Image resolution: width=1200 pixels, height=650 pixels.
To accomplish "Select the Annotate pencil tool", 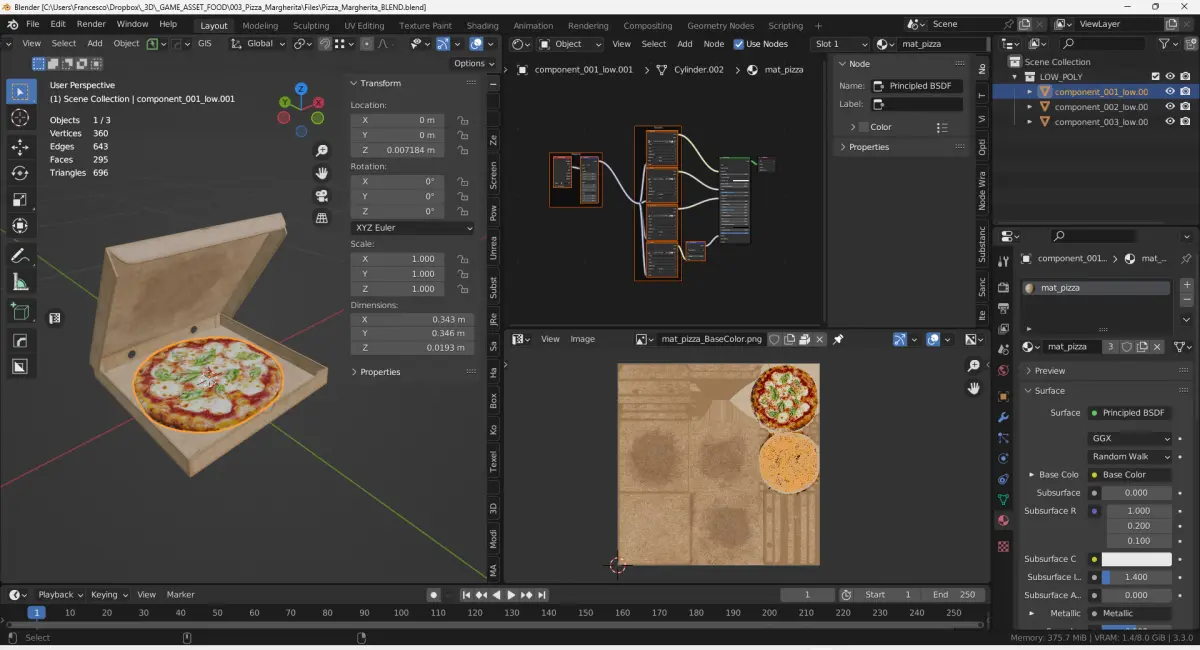I will coord(20,256).
